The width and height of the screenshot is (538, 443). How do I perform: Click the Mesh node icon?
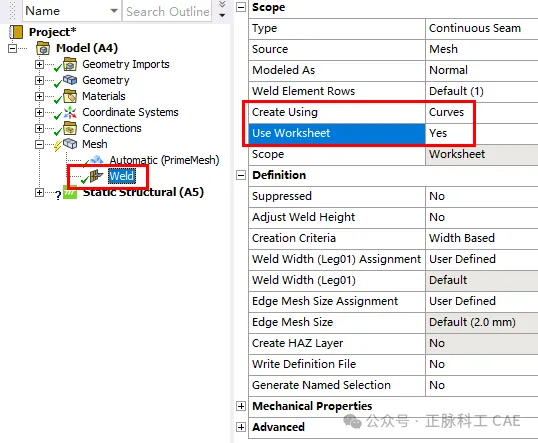click(x=70, y=143)
